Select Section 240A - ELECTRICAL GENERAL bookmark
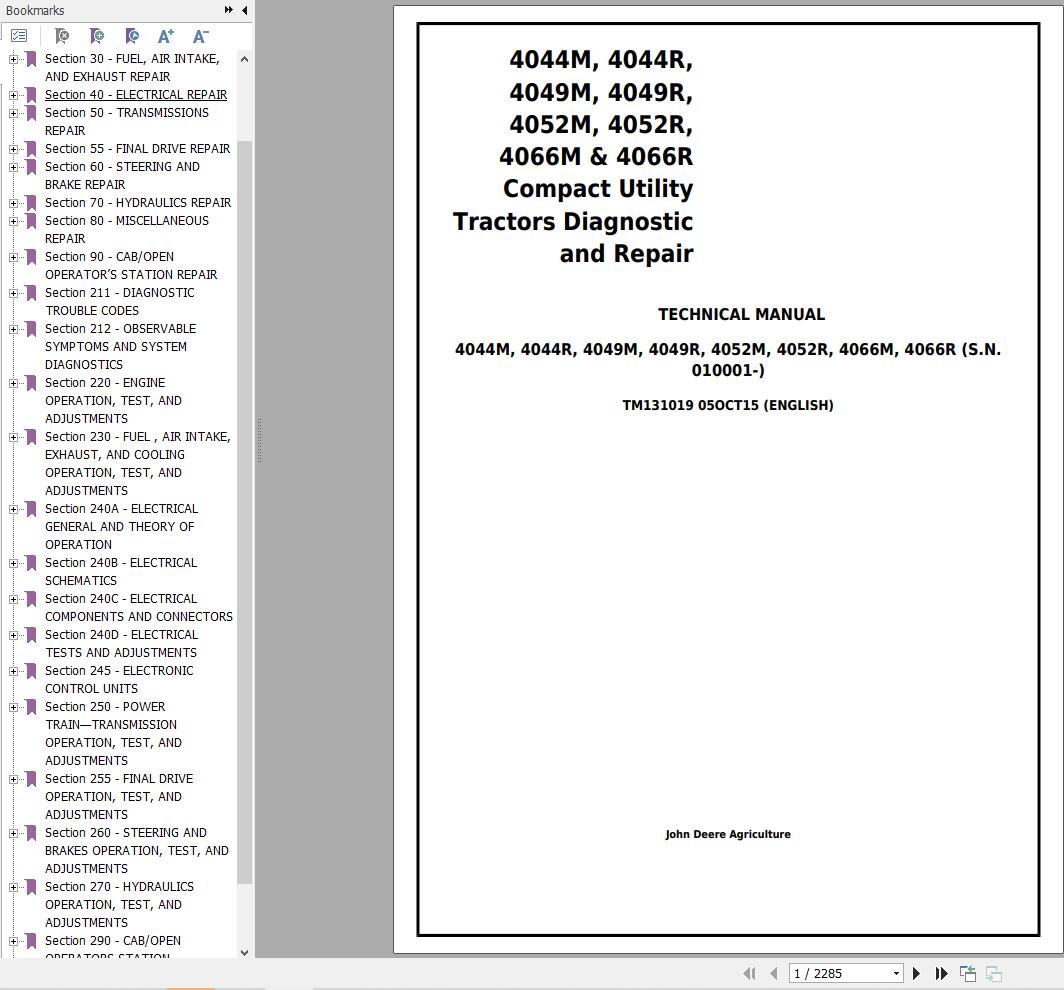 pyautogui.click(x=121, y=527)
